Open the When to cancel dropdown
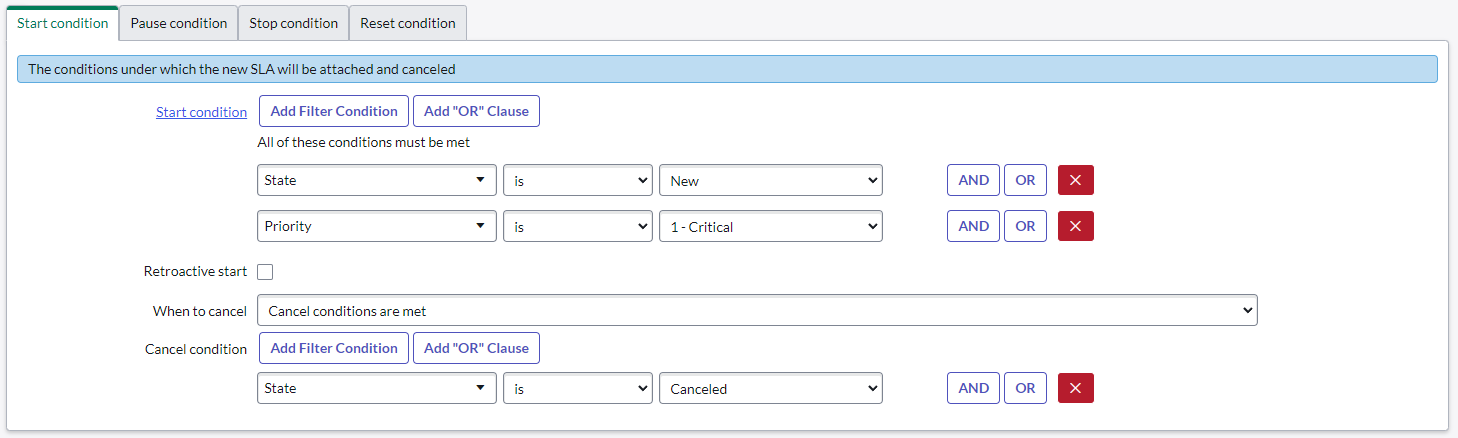 757,311
